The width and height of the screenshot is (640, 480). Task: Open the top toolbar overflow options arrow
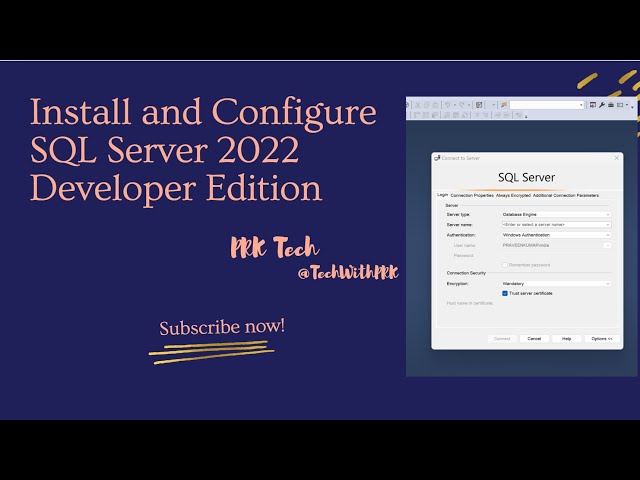632,107
